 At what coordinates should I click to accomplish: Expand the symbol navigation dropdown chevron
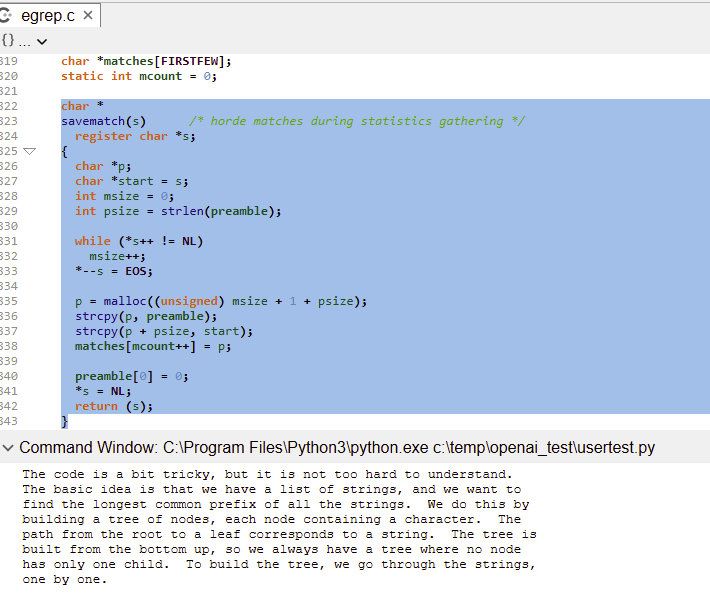pos(42,41)
